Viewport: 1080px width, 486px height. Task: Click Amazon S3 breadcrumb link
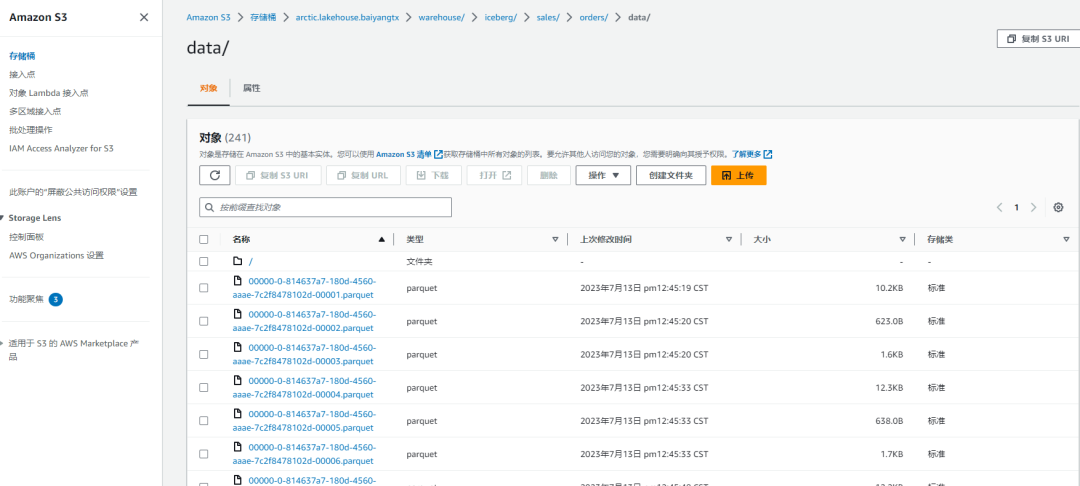(208, 17)
